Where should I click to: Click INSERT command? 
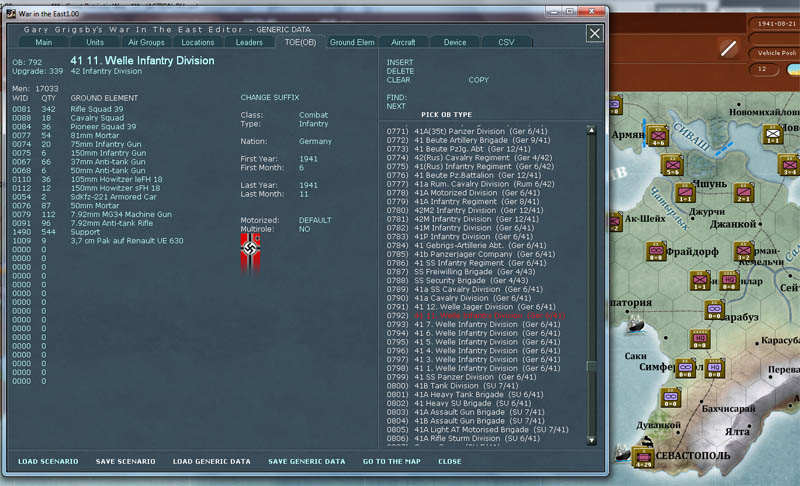(399, 62)
